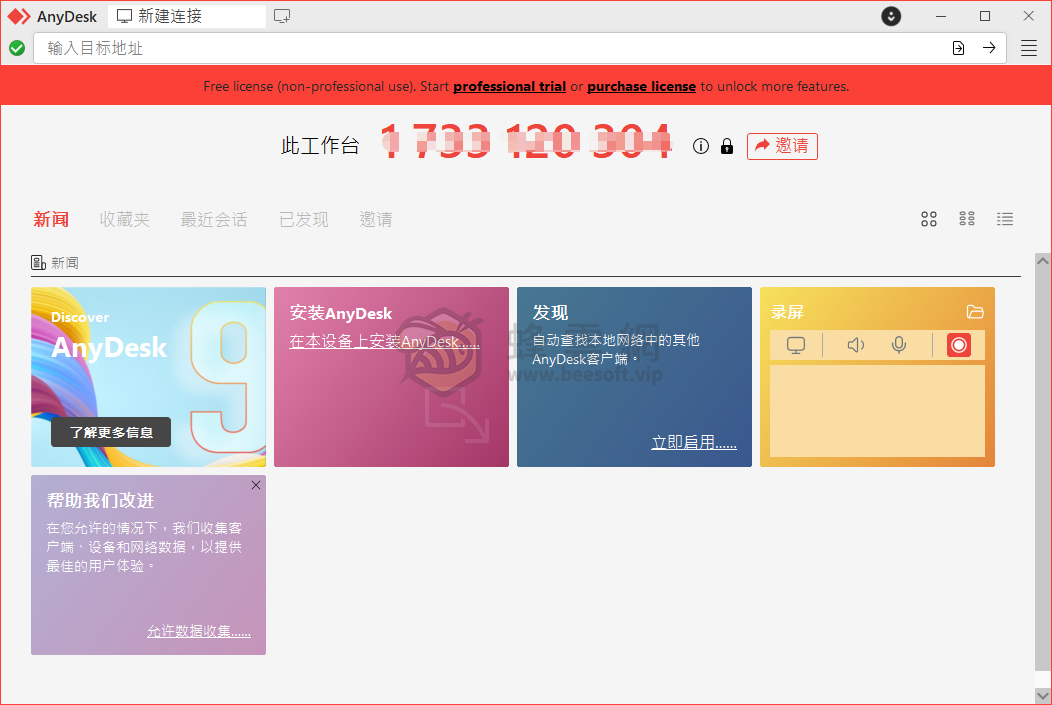Toggle speaker audio in recording card
Image resolution: width=1052 pixels, height=705 pixels.
pos(855,345)
